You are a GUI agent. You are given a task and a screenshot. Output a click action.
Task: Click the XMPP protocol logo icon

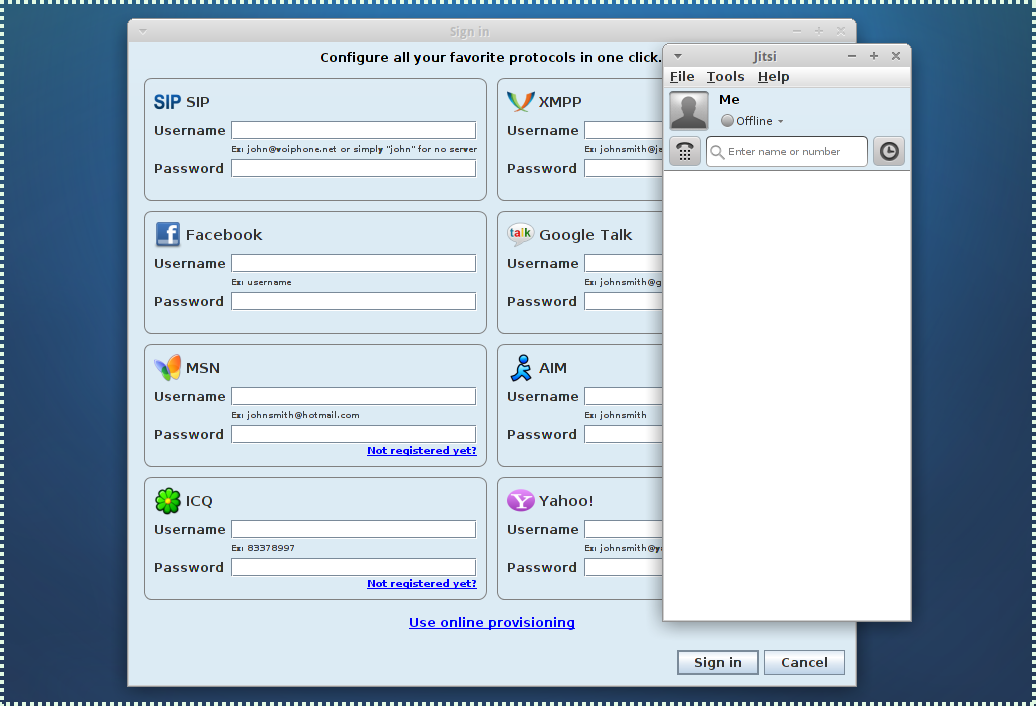coord(520,101)
